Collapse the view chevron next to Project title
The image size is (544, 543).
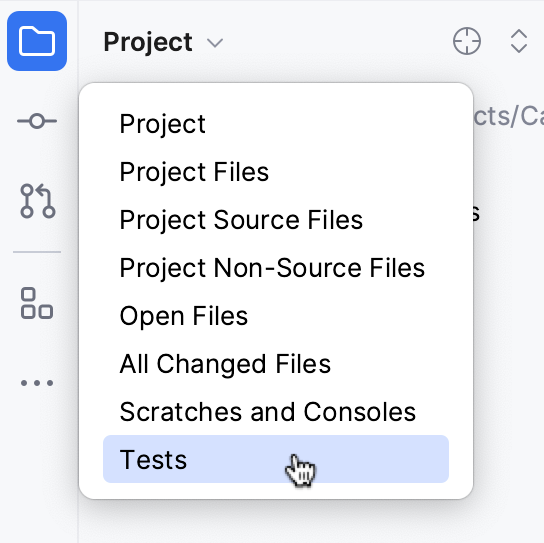click(215, 43)
